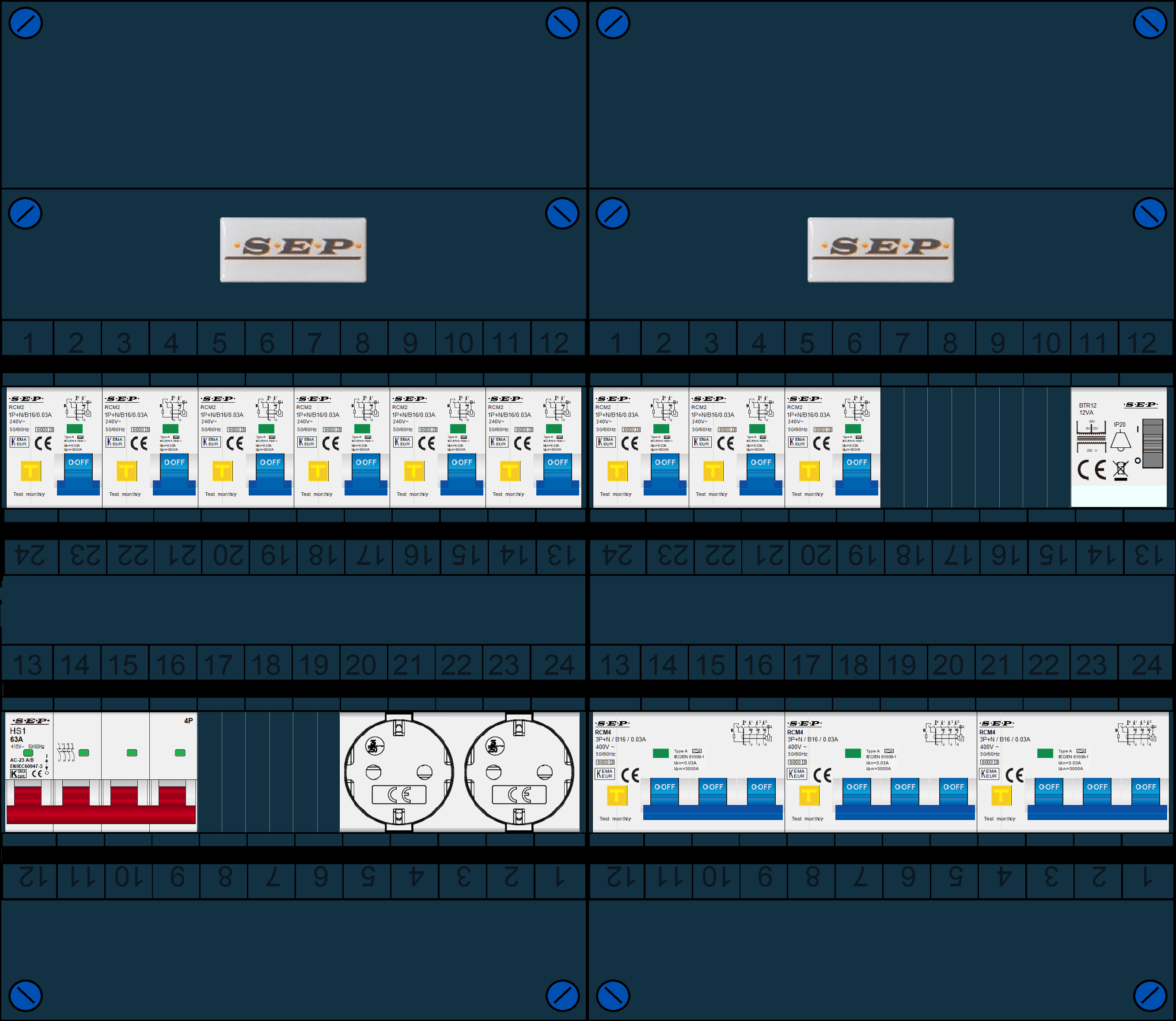Click the wiring diagram on left panel slot 1-2 breaker
The height and width of the screenshot is (1021, 1176).
coord(78,408)
